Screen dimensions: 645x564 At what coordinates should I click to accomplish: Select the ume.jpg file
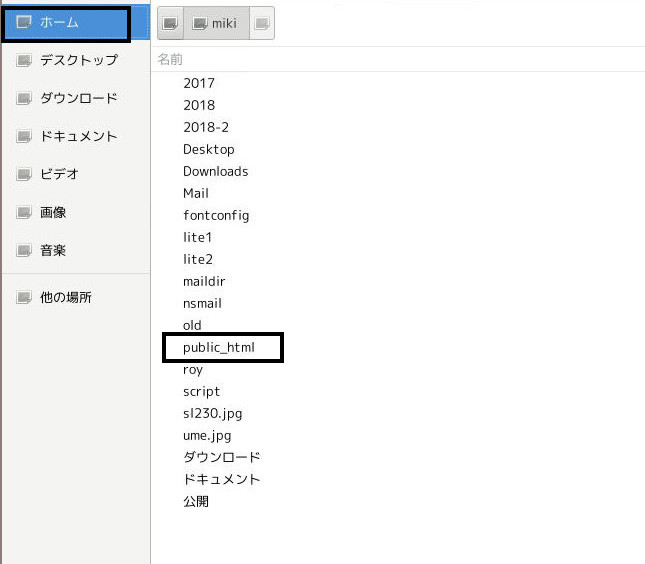coord(397,435)
